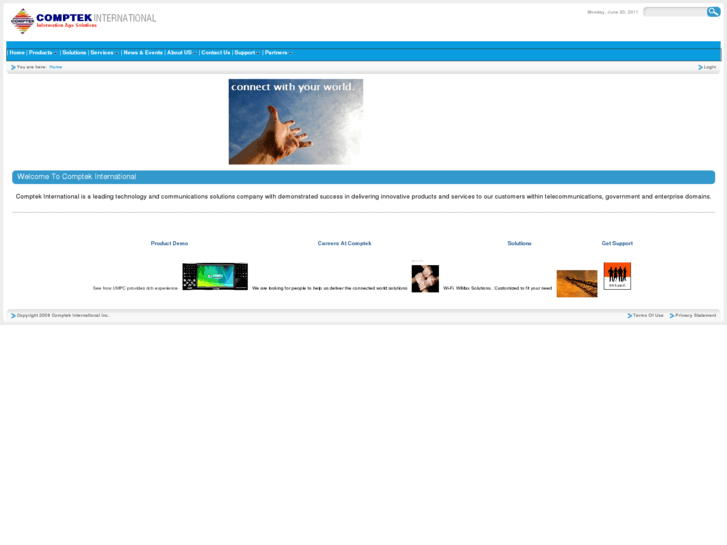Image resolution: width=727 pixels, height=545 pixels.
Task: Open the Get Support link
Action: [617, 244]
